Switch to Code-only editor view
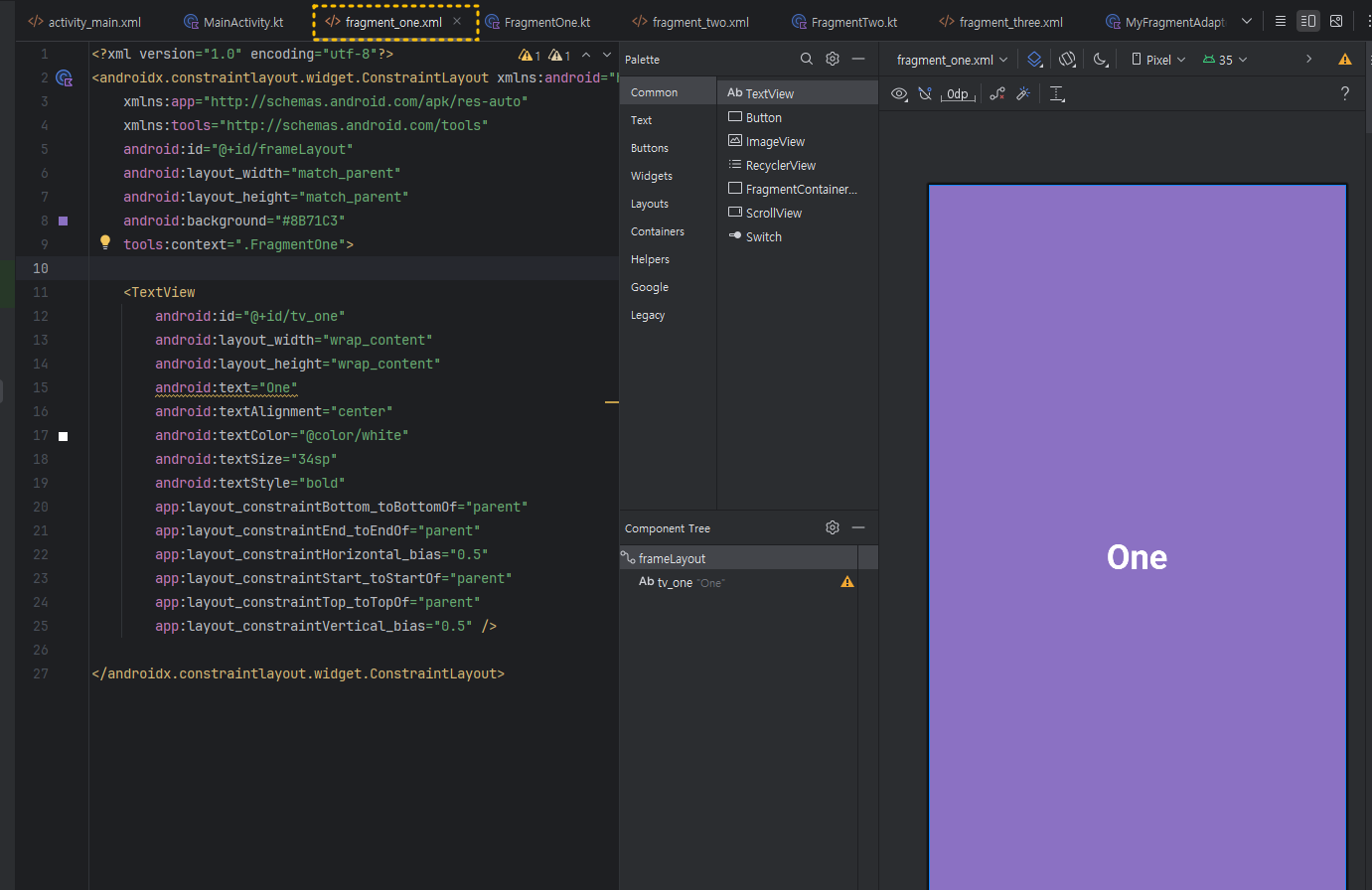The image size is (1372, 890). pyautogui.click(x=1281, y=21)
